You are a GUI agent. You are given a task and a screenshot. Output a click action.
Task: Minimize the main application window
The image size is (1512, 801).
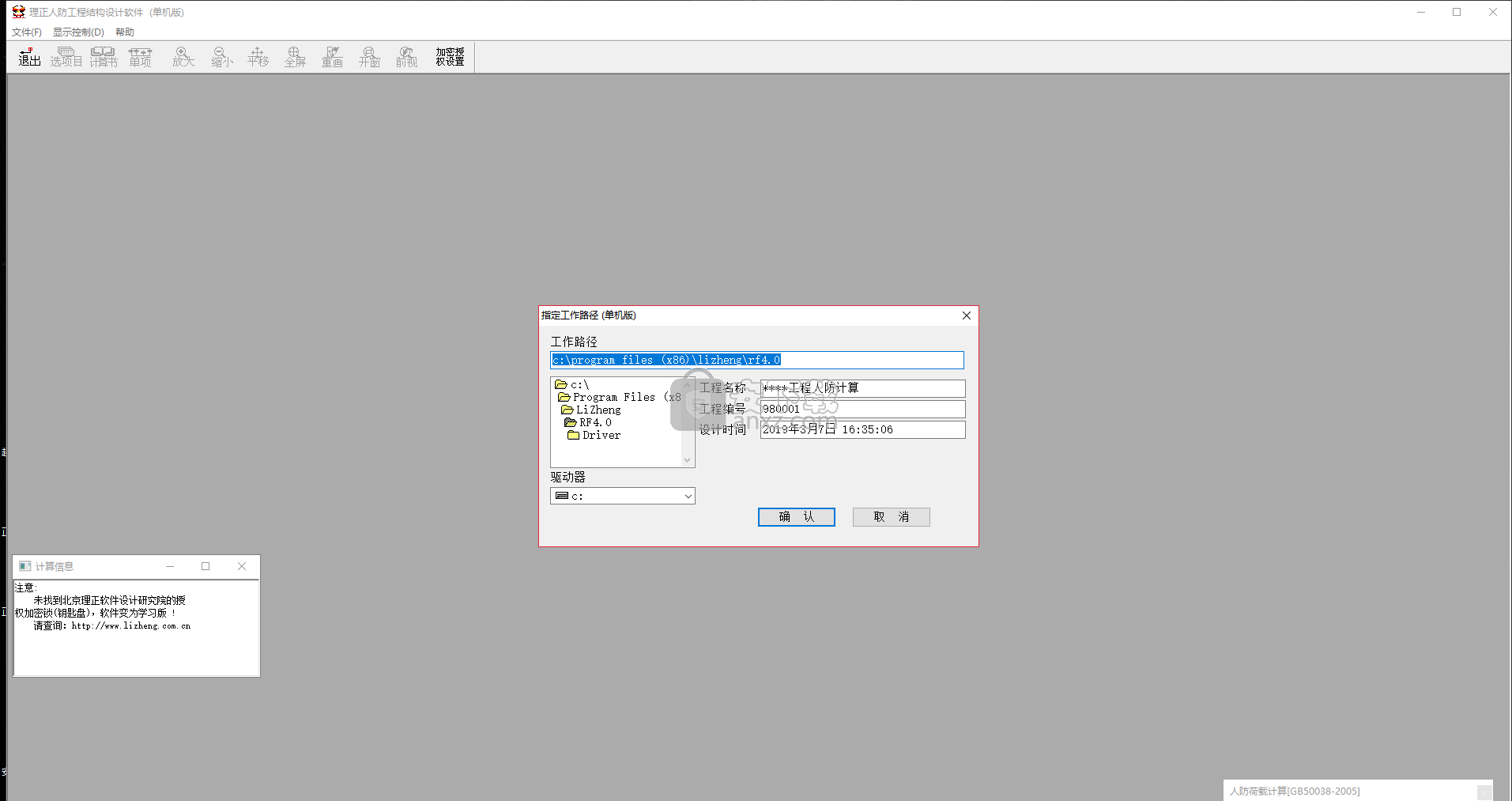pyautogui.click(x=1420, y=12)
